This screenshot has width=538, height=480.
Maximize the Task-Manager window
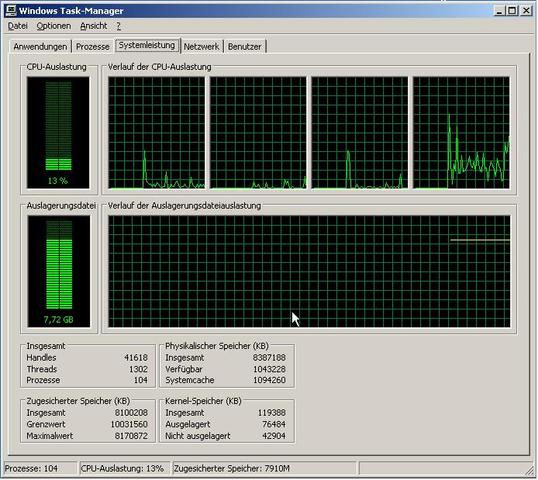[512, 11]
